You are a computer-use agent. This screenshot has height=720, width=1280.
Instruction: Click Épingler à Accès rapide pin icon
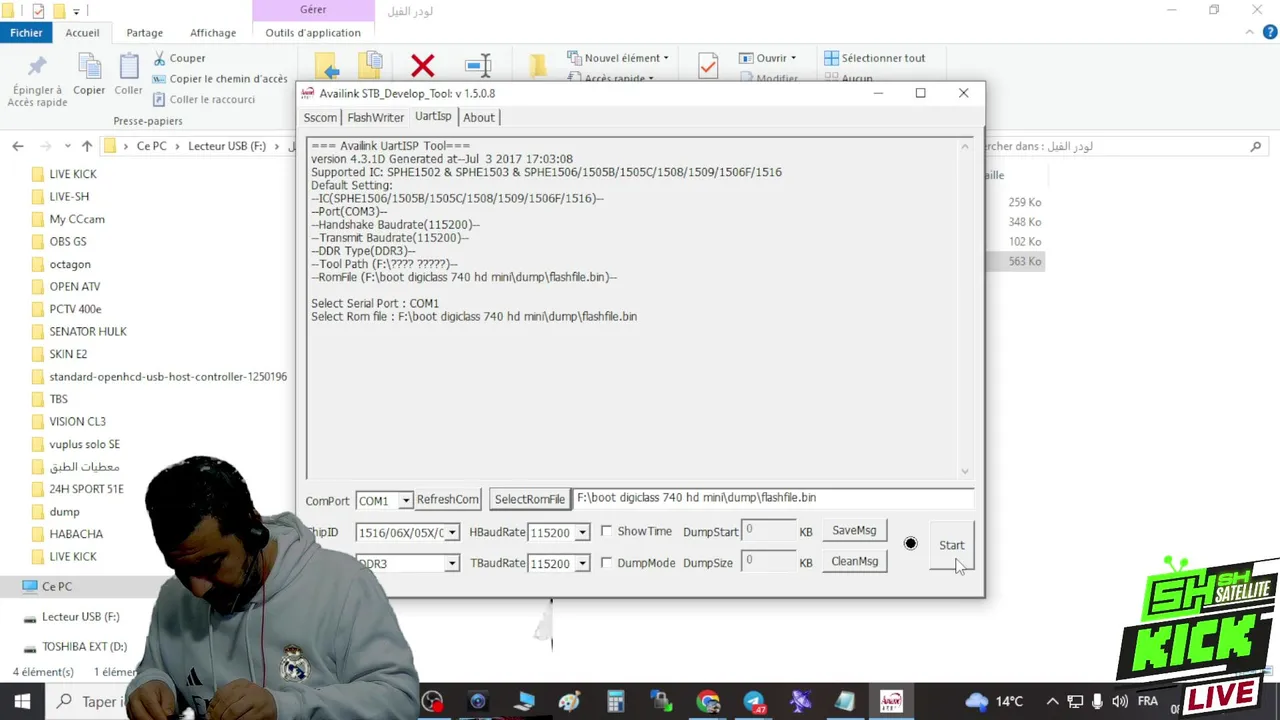pos(37,68)
